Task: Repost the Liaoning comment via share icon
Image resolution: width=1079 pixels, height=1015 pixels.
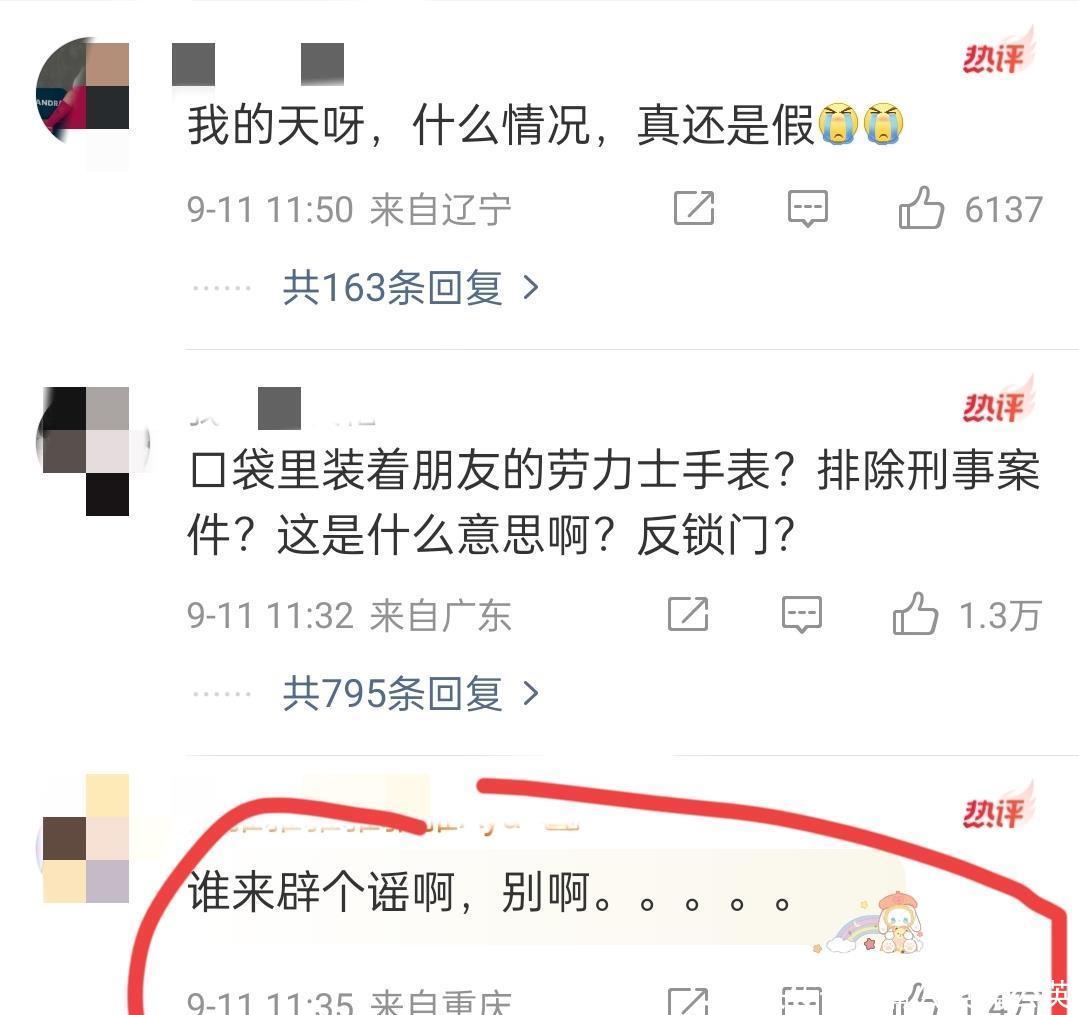Action: point(694,208)
